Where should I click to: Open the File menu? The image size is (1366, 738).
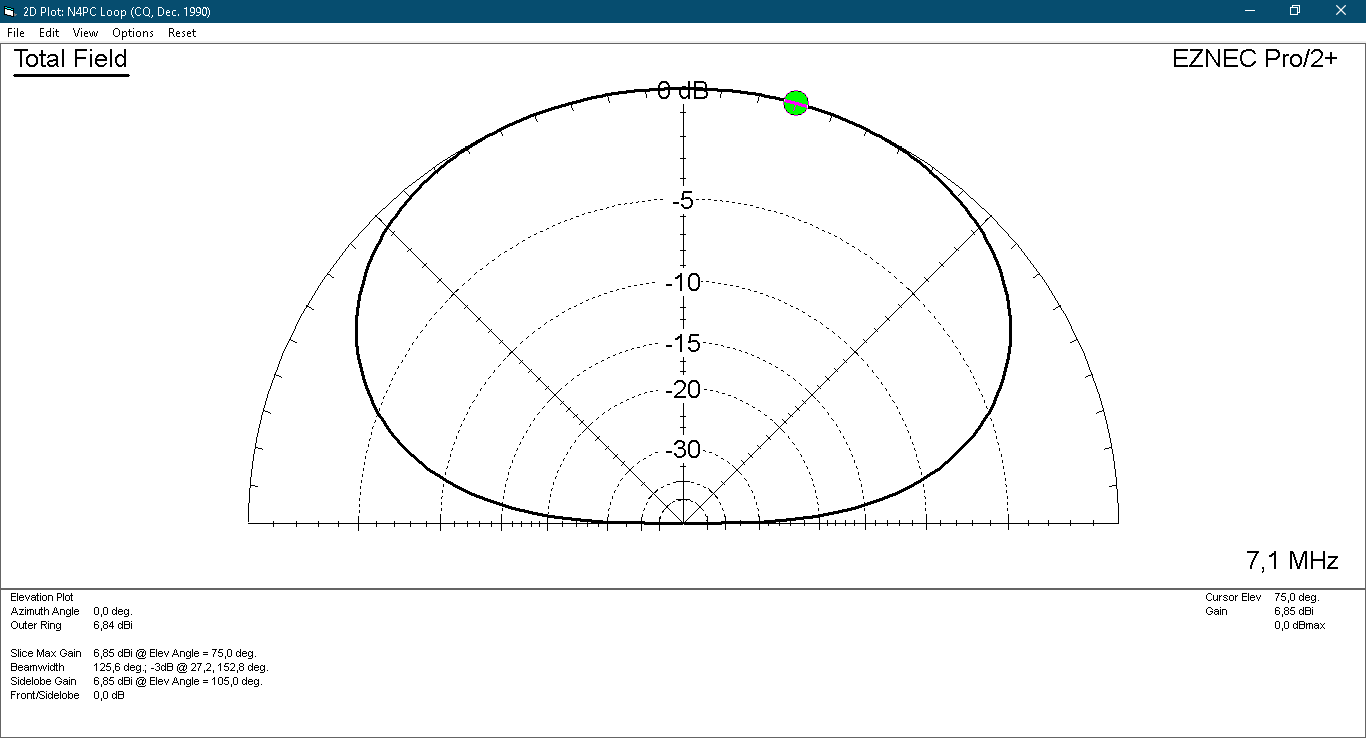[16, 33]
